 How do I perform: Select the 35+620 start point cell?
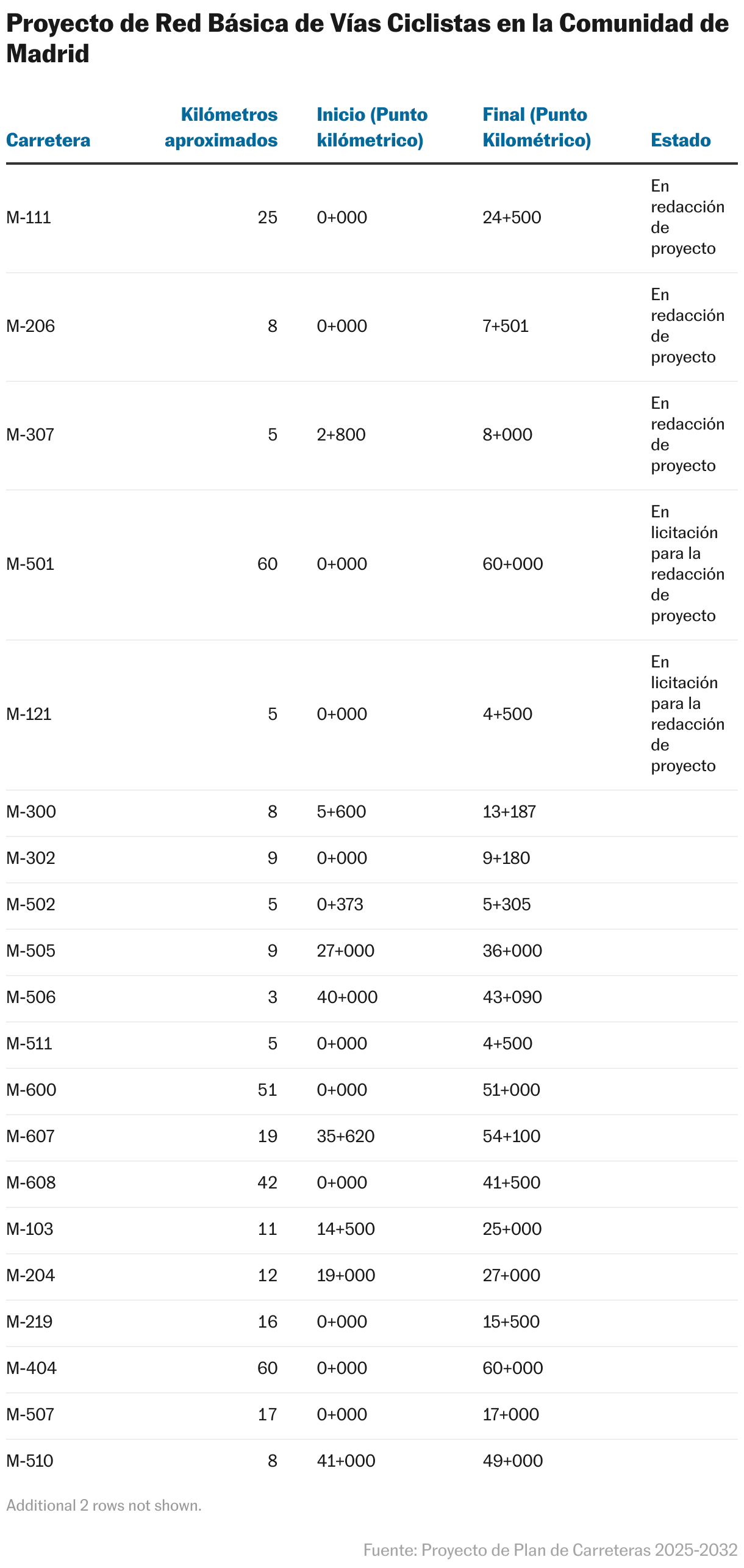coord(345,1137)
